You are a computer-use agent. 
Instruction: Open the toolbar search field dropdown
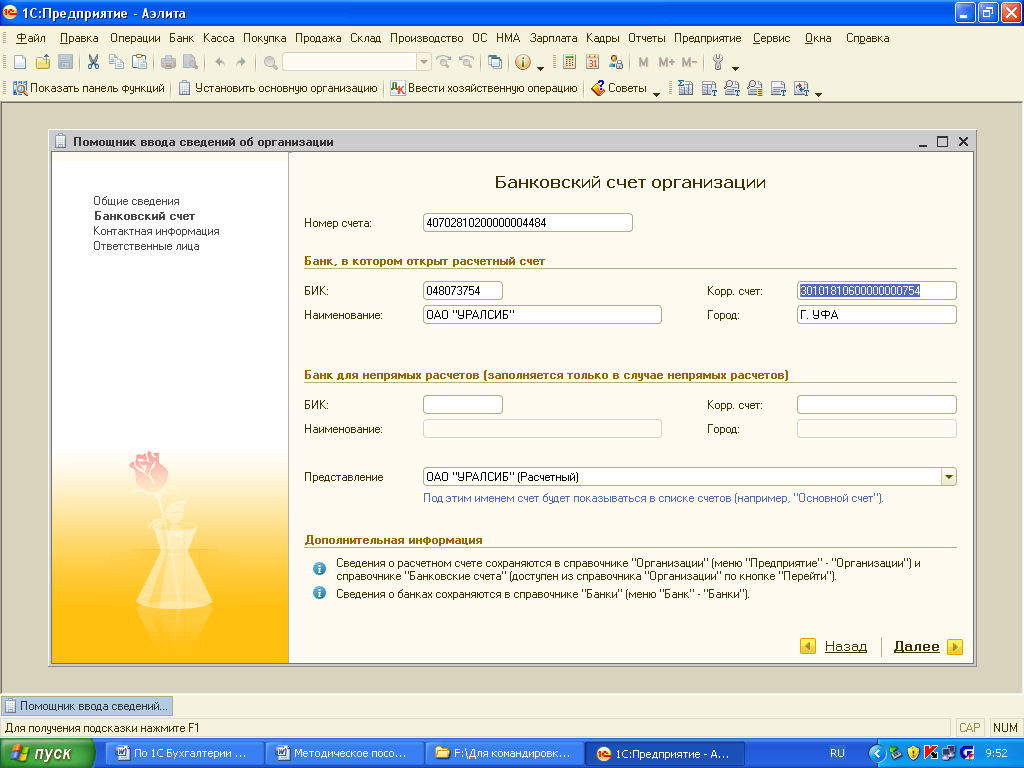tap(424, 62)
